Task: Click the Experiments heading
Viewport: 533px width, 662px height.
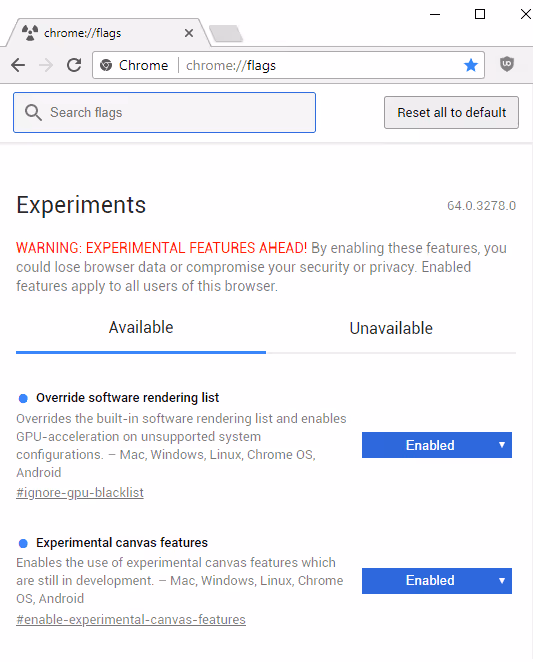Action: (x=81, y=205)
